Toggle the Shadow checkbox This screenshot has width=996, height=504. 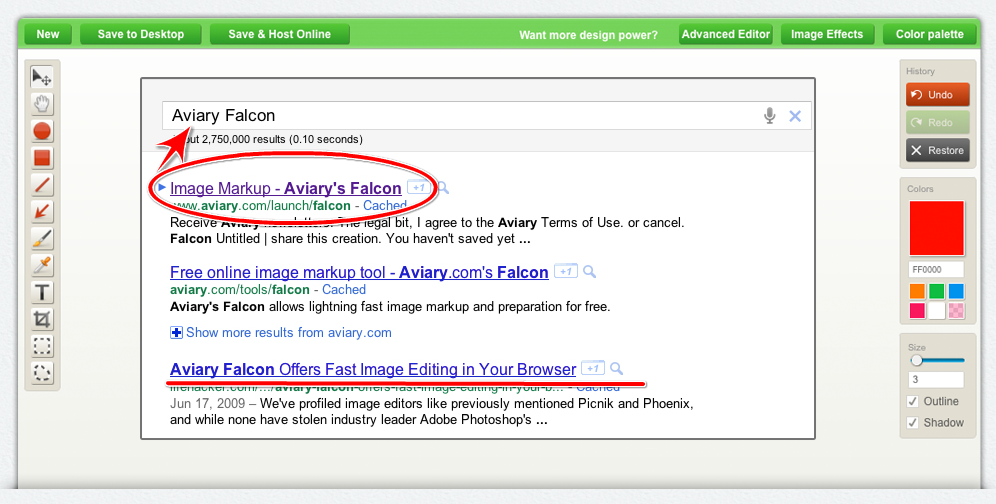(912, 423)
